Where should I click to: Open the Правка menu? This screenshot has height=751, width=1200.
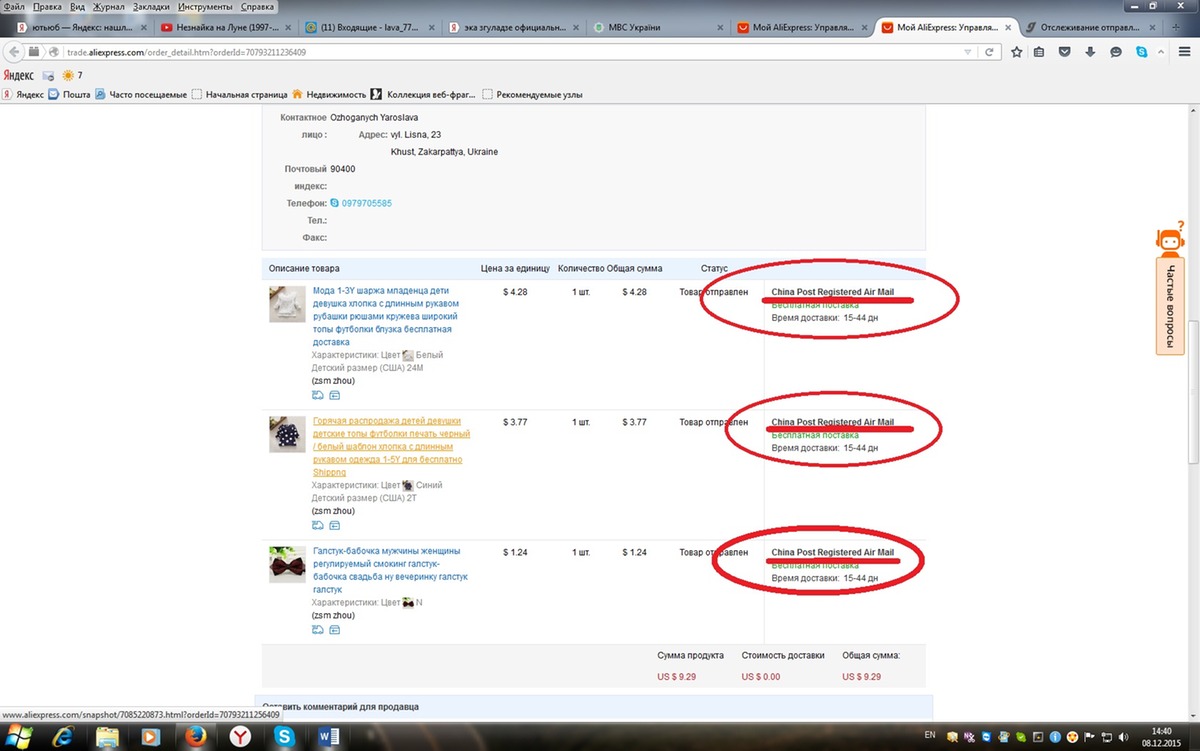47,6
